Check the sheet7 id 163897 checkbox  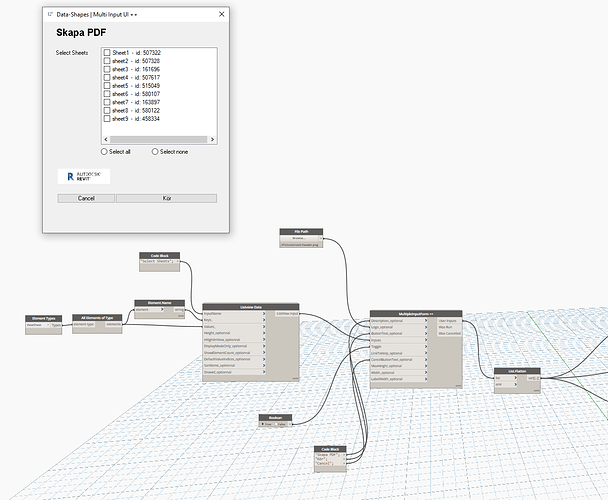coord(107,102)
